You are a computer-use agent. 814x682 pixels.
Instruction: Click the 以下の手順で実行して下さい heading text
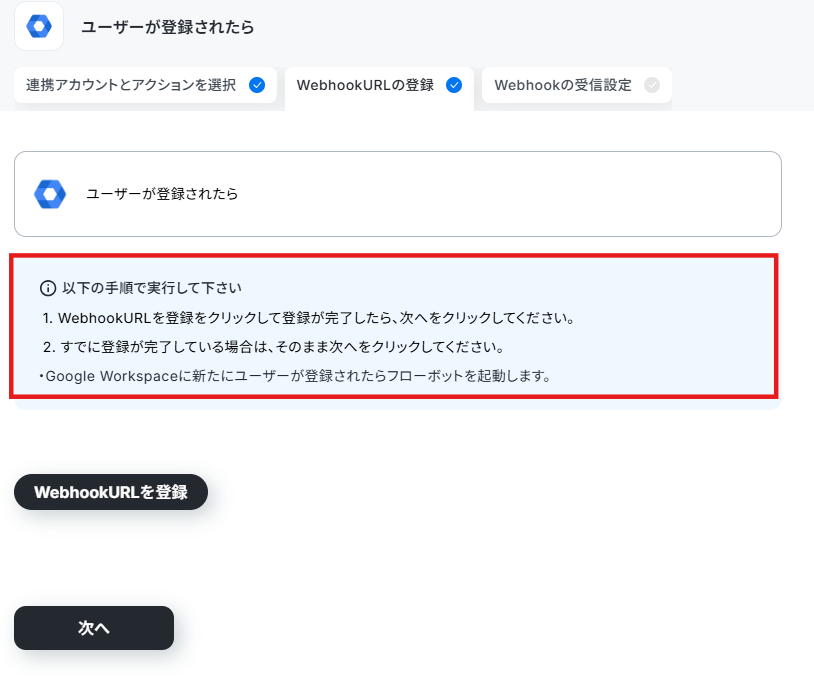pyautogui.click(x=152, y=288)
